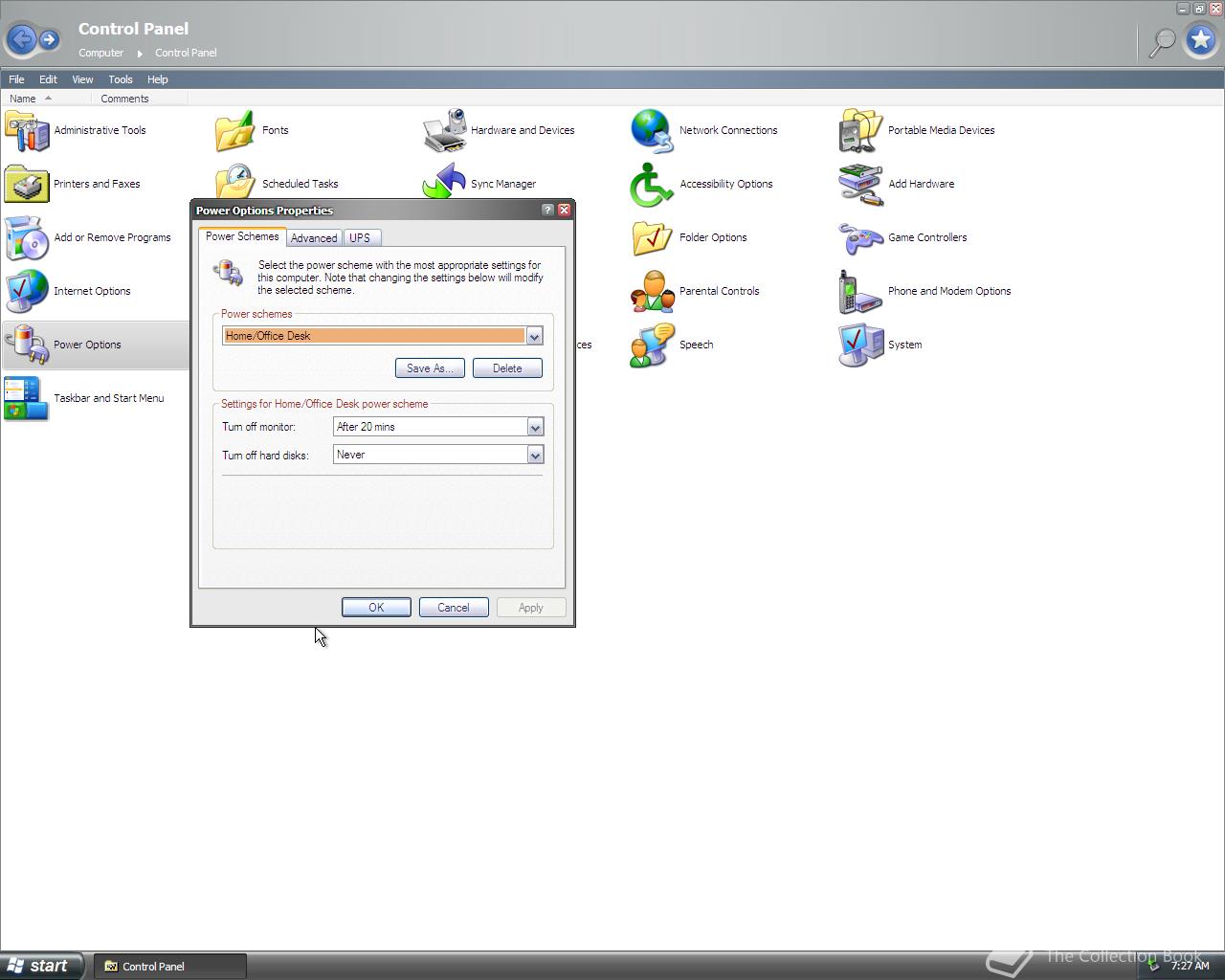Expand the Power schemes dropdown
This screenshot has width=1225, height=980.
coord(534,336)
